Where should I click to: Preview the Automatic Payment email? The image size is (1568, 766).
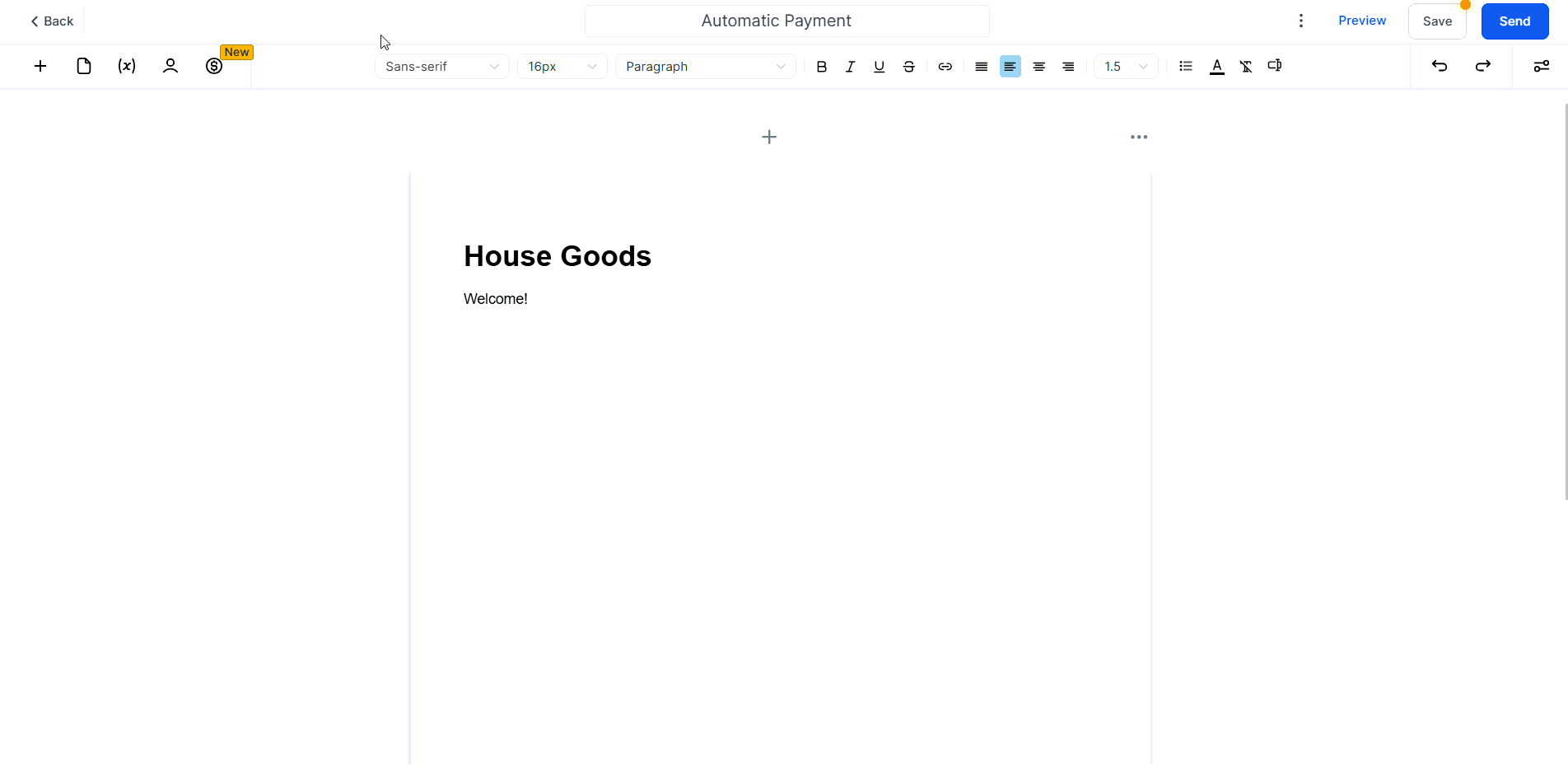(x=1362, y=21)
